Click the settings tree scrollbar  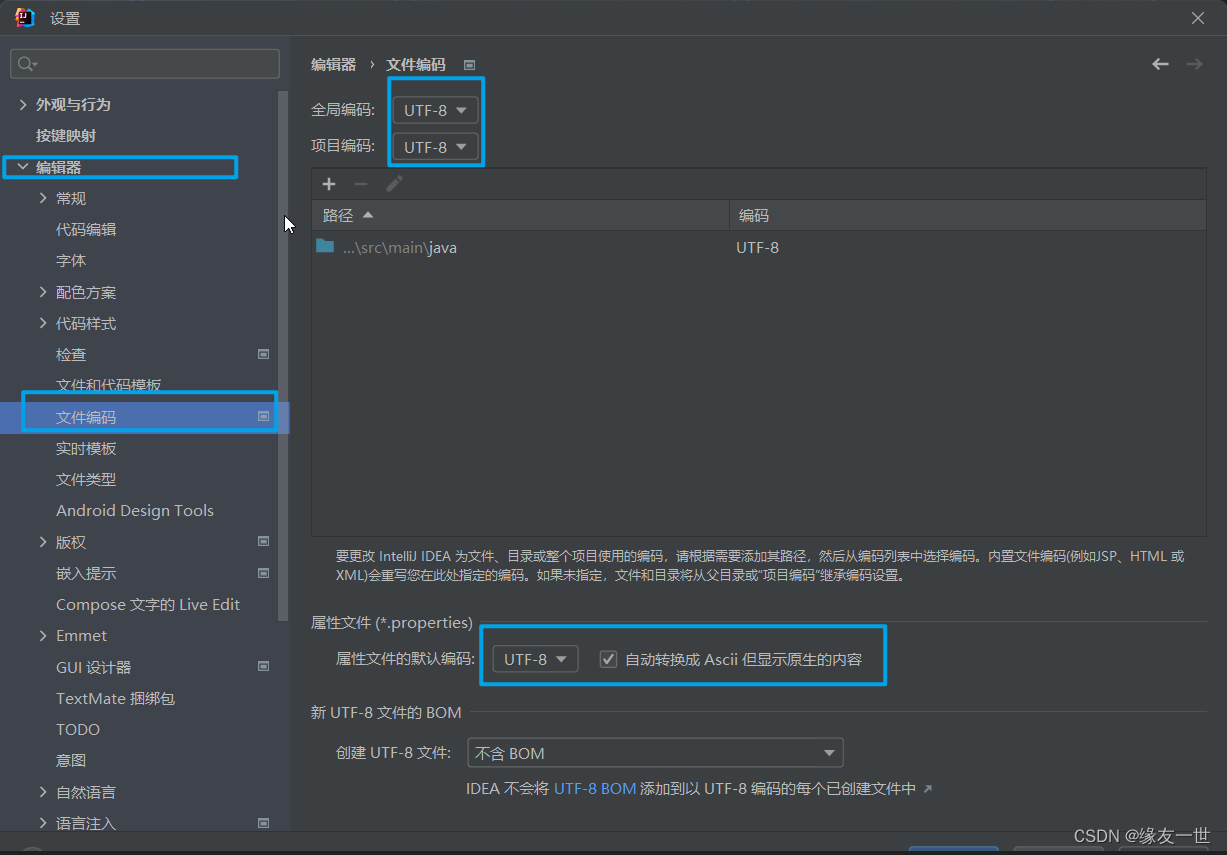point(283,355)
